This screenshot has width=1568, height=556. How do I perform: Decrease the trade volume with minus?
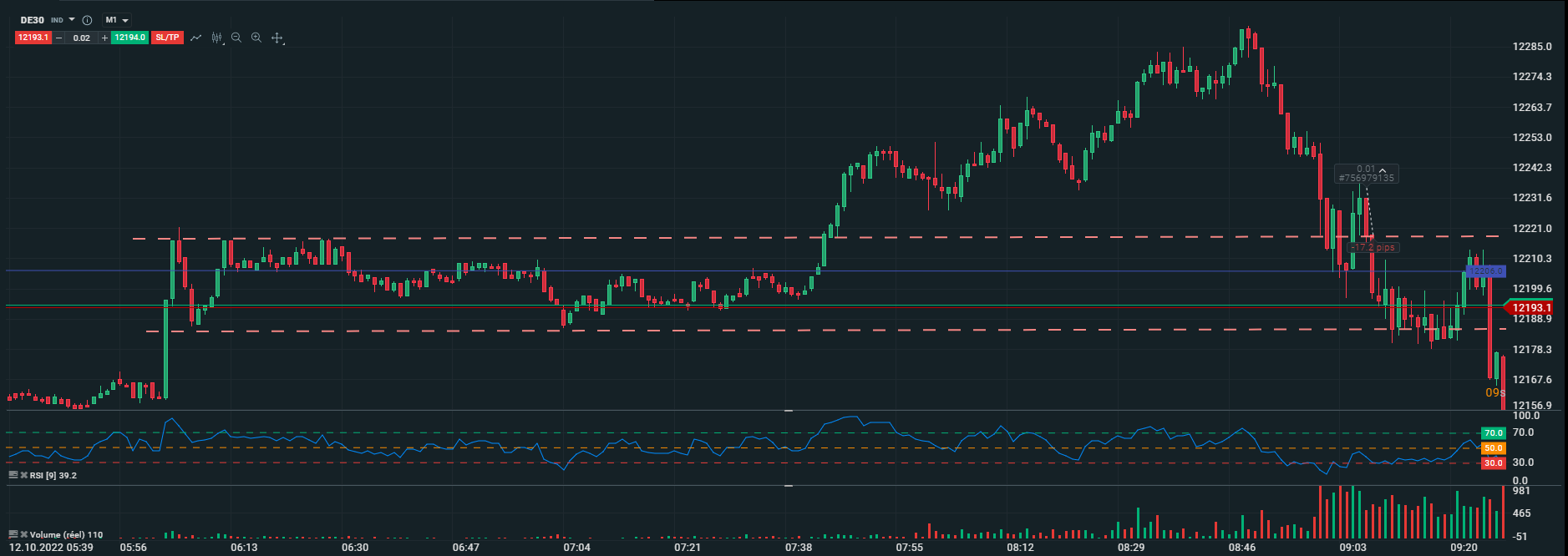pyautogui.click(x=58, y=38)
